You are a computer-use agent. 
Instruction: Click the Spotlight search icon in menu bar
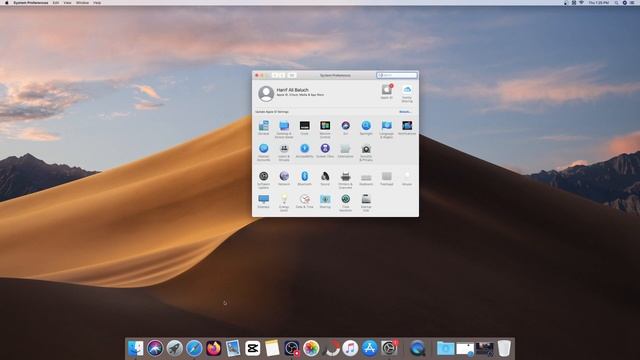click(x=616, y=2)
